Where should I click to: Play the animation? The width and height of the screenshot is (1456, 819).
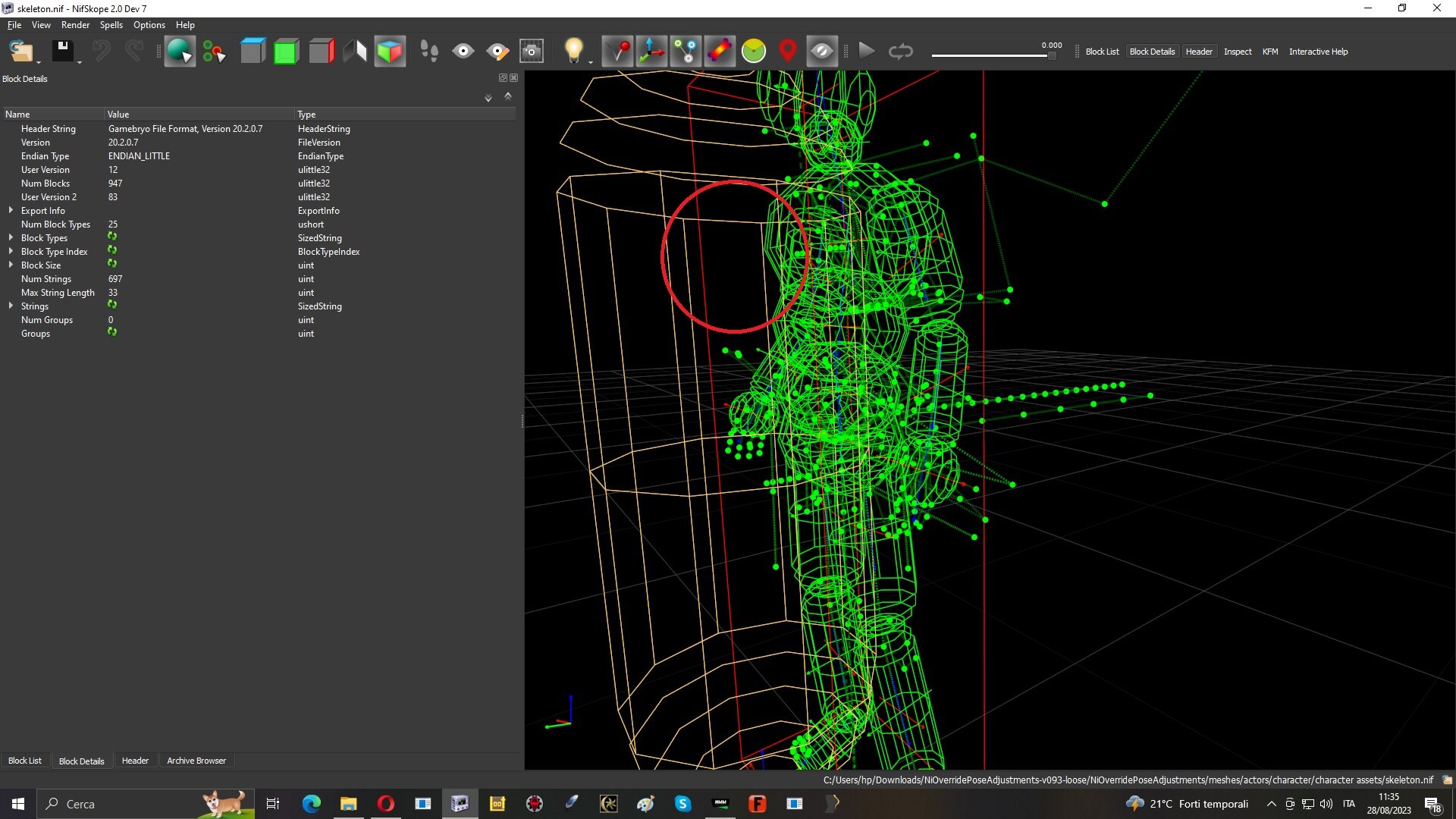click(x=867, y=52)
